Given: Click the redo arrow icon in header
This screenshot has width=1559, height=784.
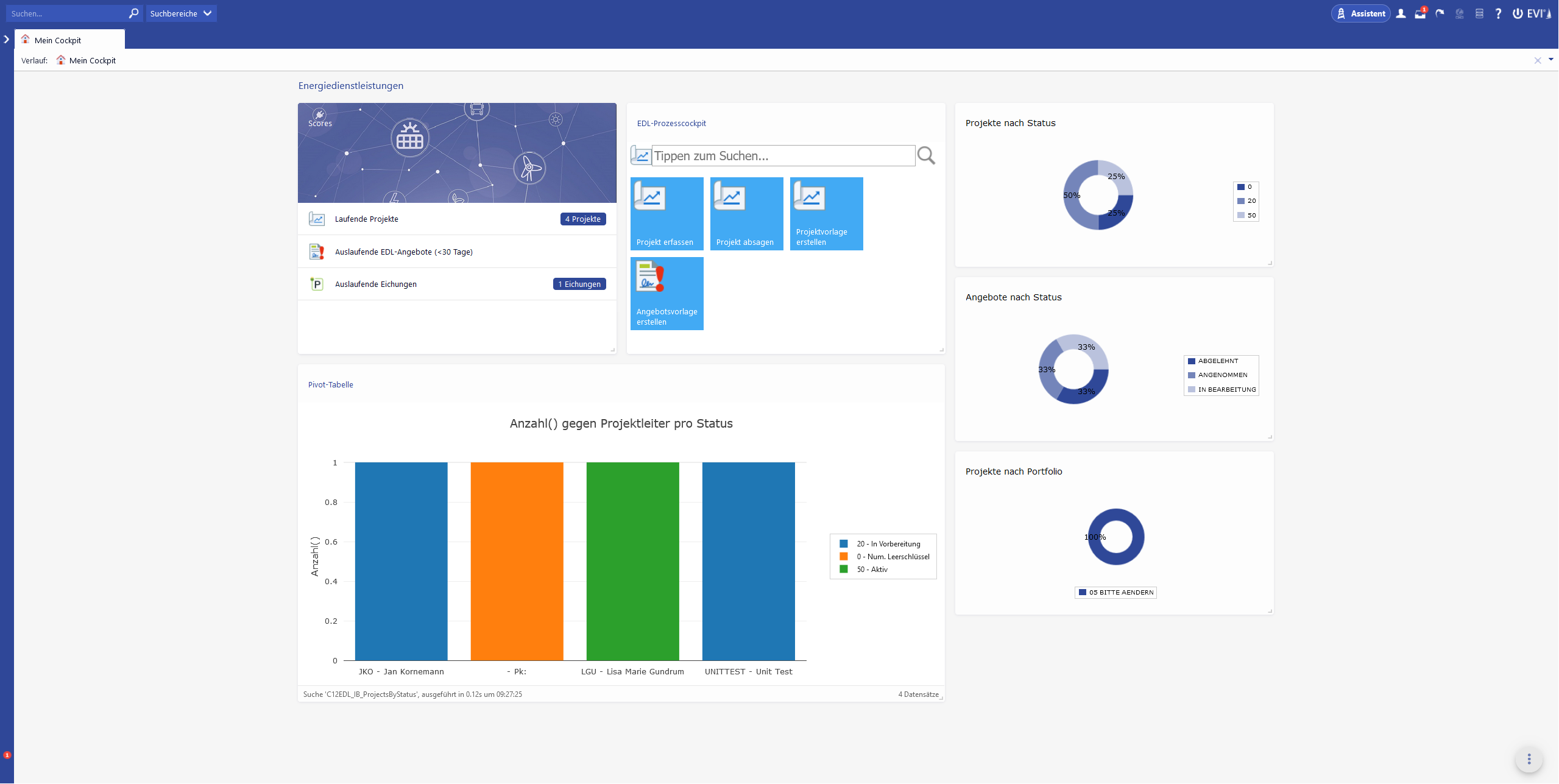Looking at the screenshot, I should click(1440, 13).
